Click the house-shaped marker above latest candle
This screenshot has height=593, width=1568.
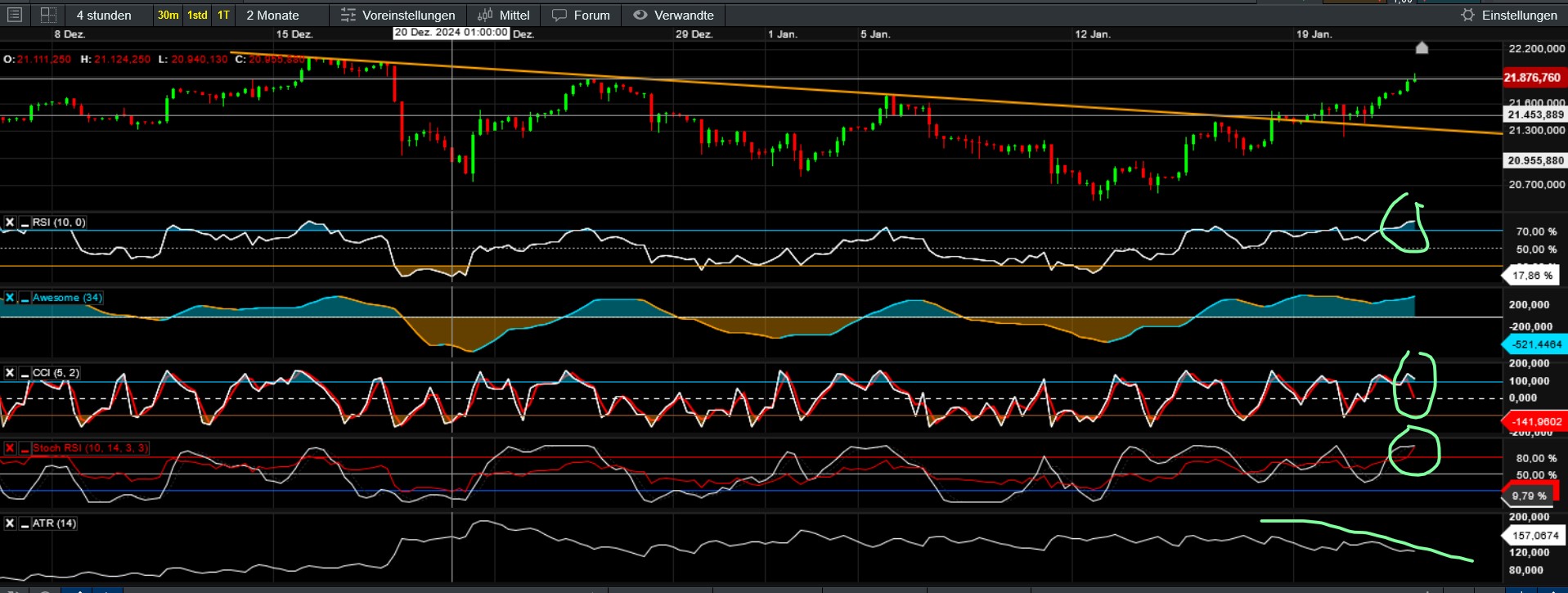tap(1422, 48)
